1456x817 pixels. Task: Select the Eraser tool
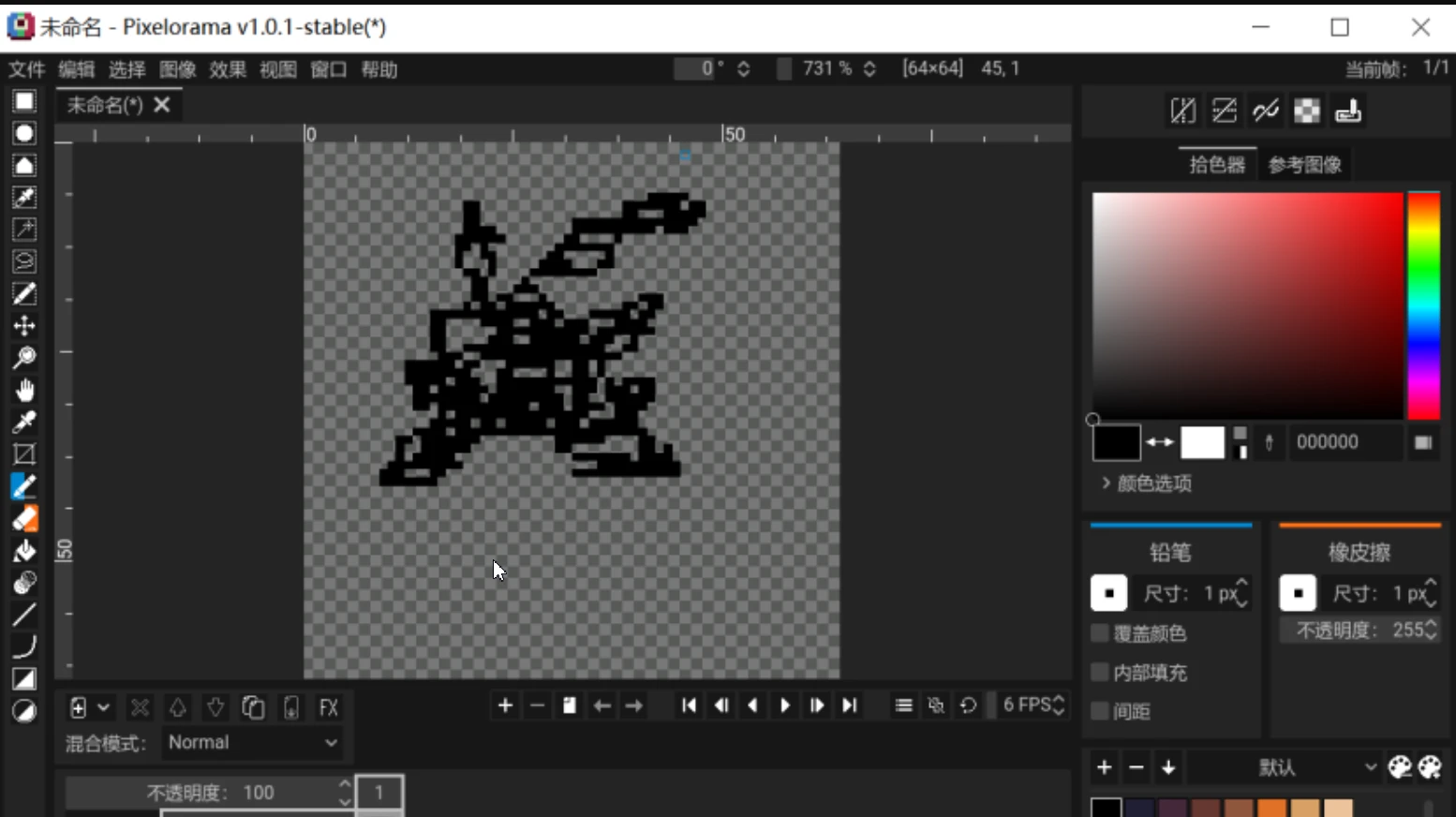[x=24, y=519]
